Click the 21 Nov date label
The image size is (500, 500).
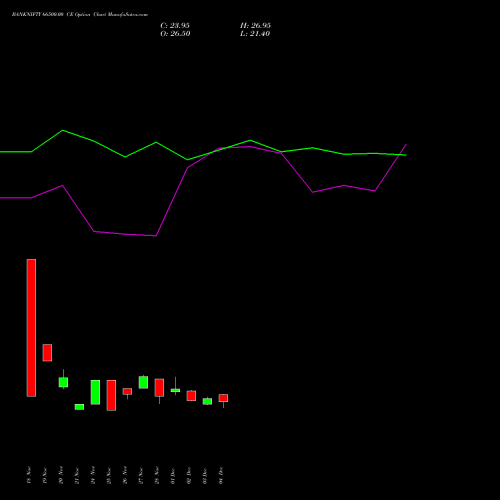[x=77, y=475]
